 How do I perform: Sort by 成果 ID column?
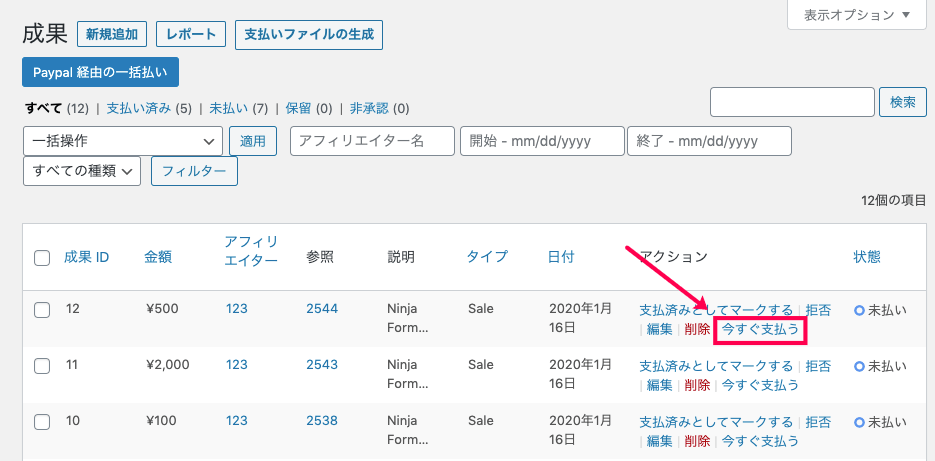click(x=86, y=257)
